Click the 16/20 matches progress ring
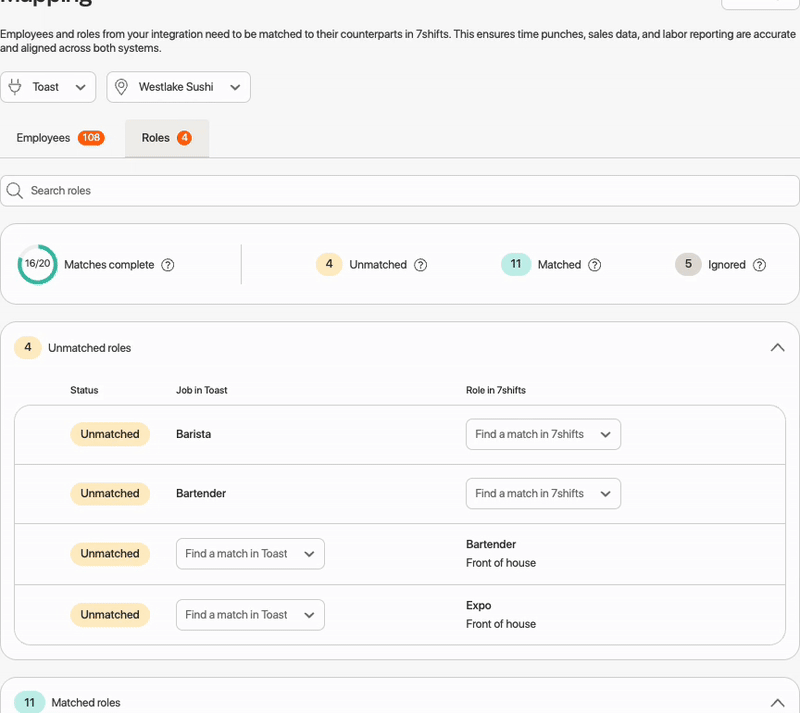The height and width of the screenshot is (713, 800). pyautogui.click(x=38, y=264)
